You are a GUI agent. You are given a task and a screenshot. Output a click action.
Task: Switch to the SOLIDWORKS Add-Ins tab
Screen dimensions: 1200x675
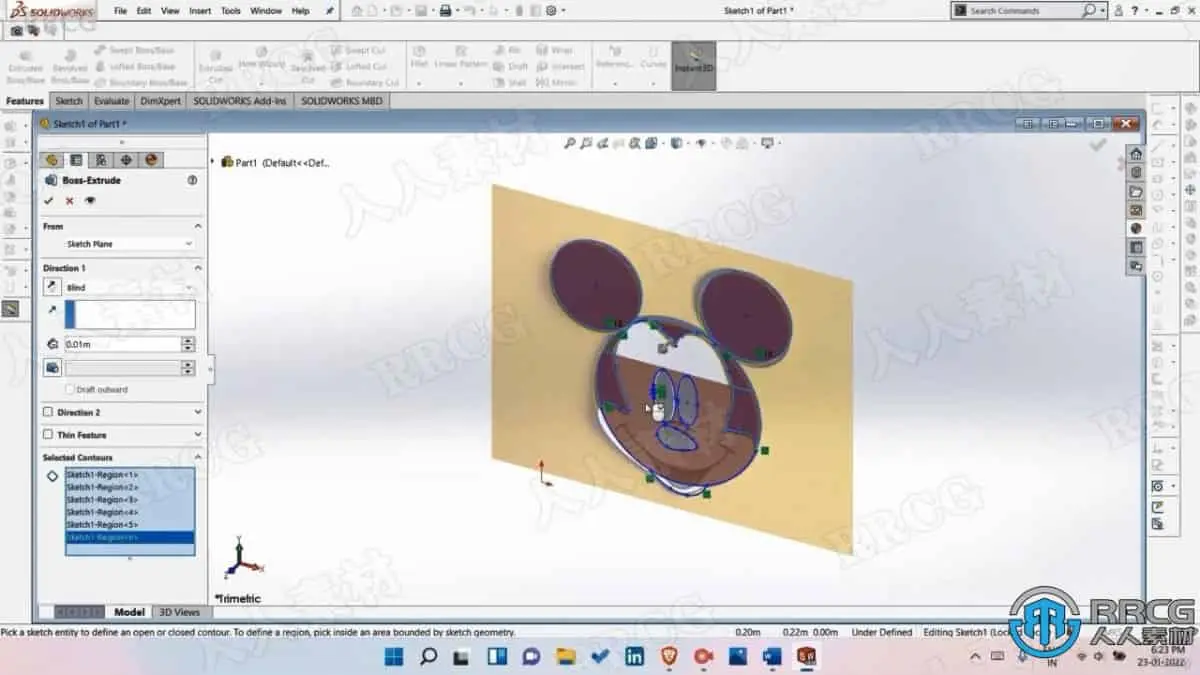coord(240,101)
